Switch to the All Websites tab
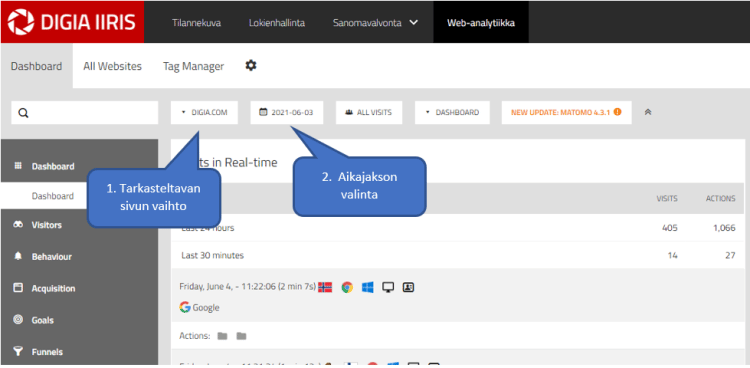The height and width of the screenshot is (368, 750). point(112,66)
